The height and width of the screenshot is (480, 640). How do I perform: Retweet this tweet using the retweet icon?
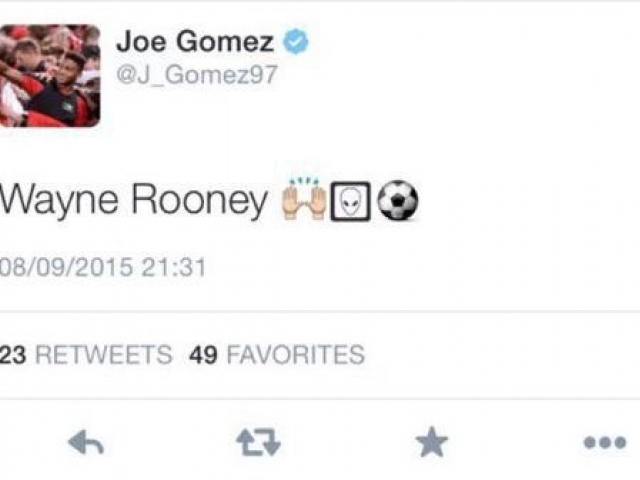(x=258, y=442)
